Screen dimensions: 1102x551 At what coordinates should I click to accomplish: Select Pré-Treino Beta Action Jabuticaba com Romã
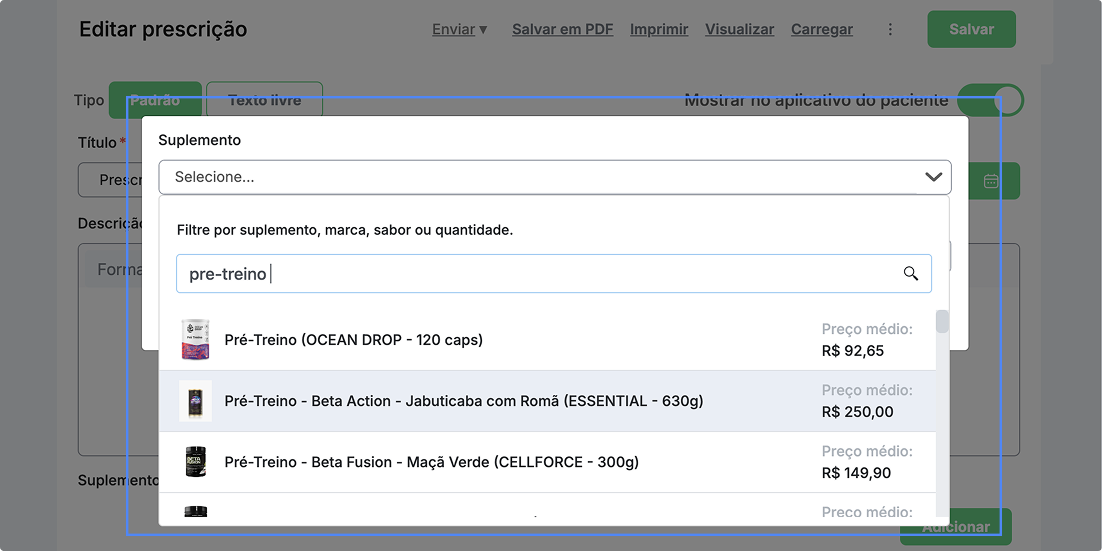[463, 401]
